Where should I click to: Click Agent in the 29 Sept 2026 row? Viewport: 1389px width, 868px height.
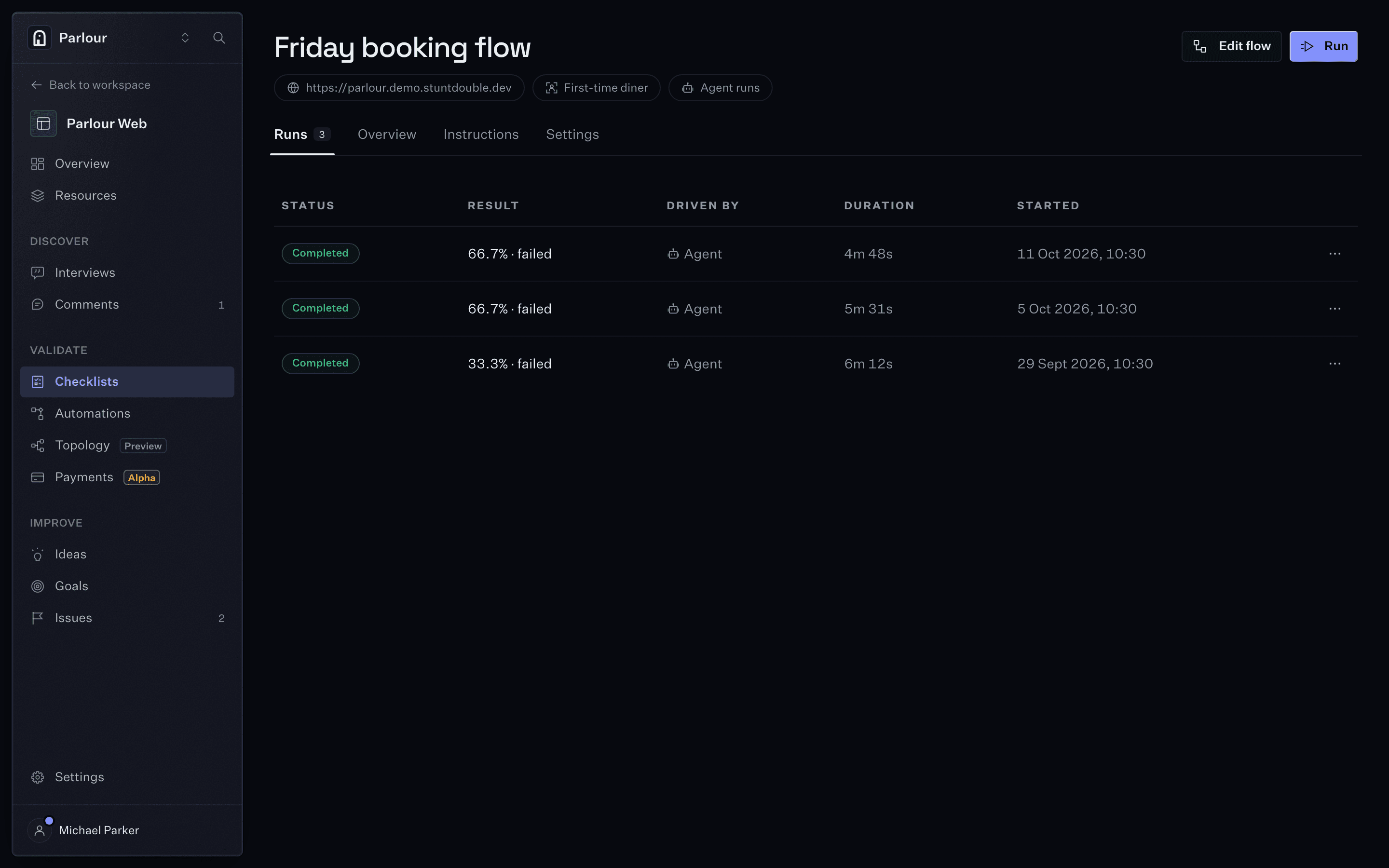(x=694, y=364)
